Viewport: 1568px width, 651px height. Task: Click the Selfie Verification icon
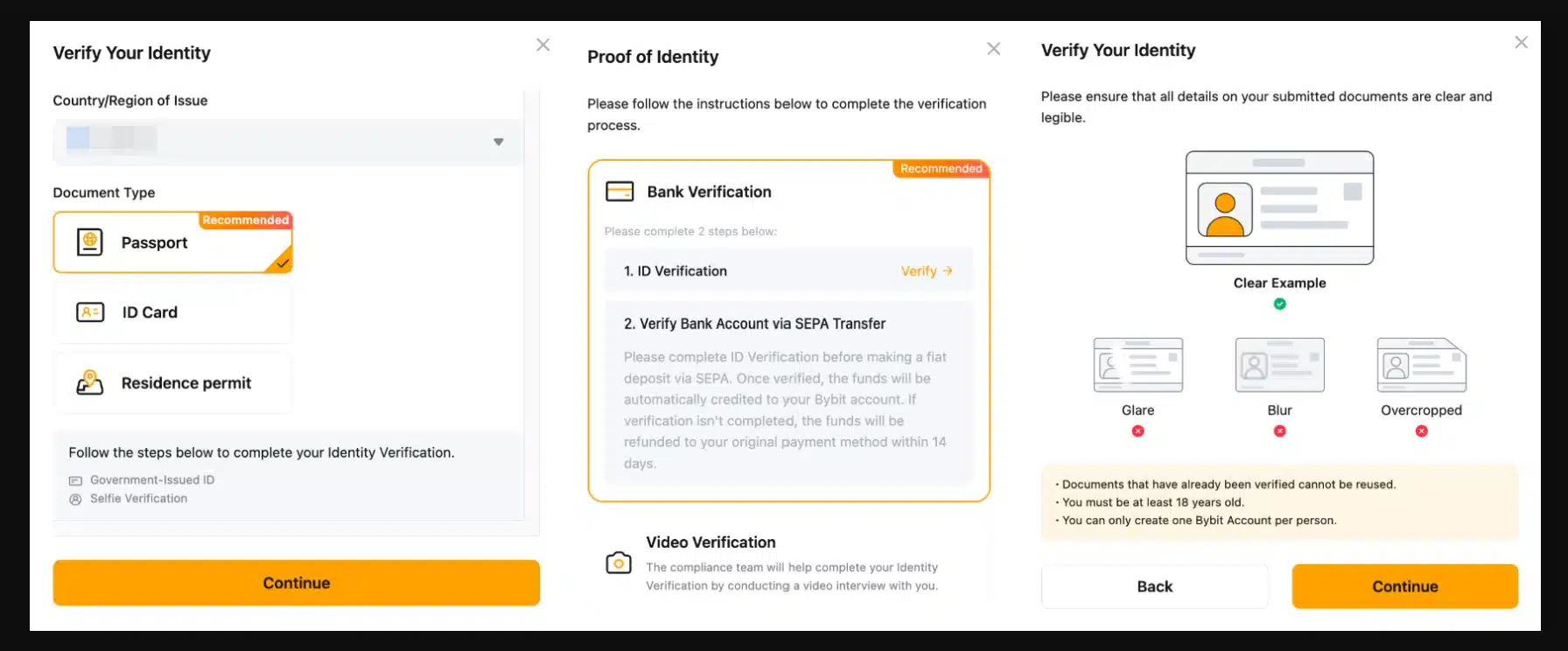[74, 498]
